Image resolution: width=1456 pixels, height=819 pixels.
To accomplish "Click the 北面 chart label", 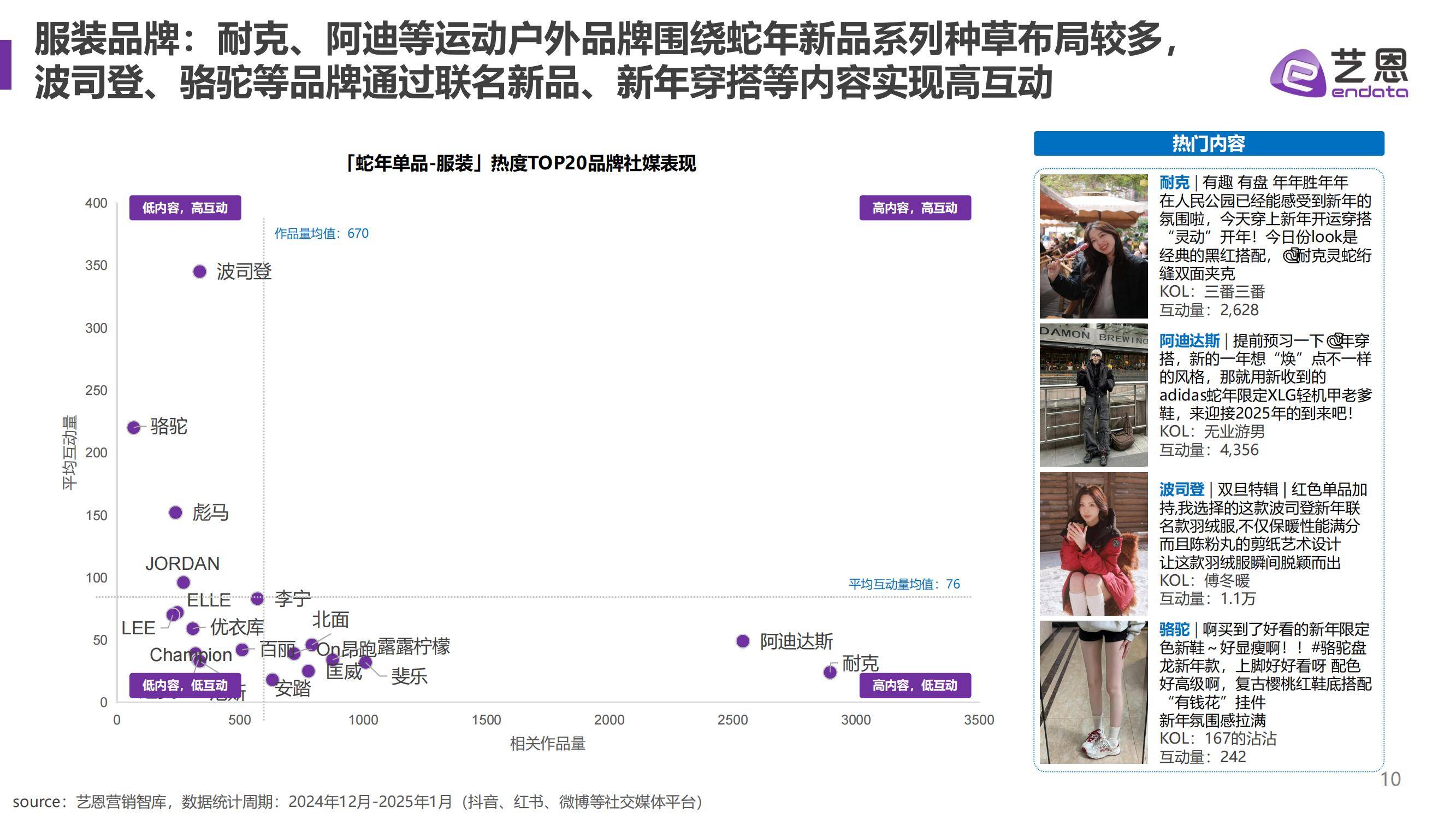I will point(330,620).
